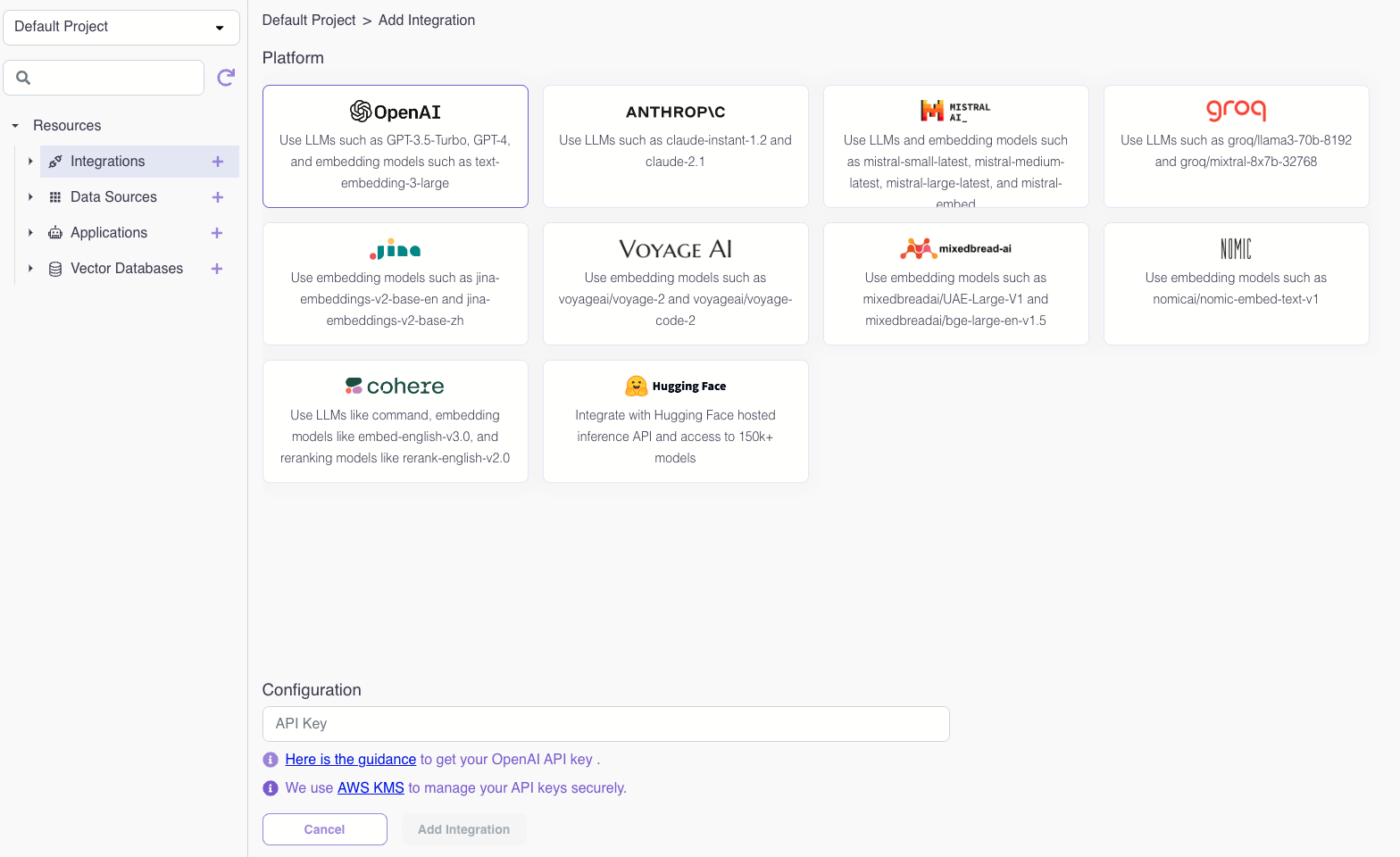1400x857 pixels.
Task: Expand the Vector Databases tree node
Action: click(30, 269)
